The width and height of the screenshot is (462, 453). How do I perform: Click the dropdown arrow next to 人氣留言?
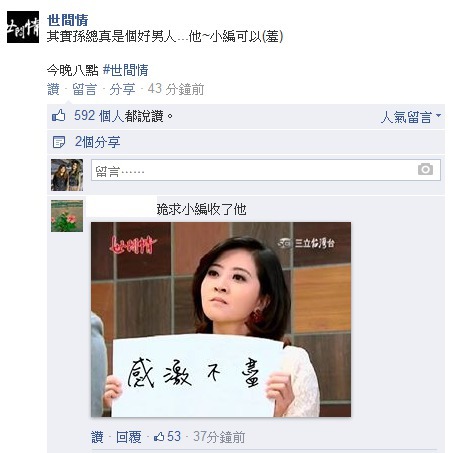point(438,115)
